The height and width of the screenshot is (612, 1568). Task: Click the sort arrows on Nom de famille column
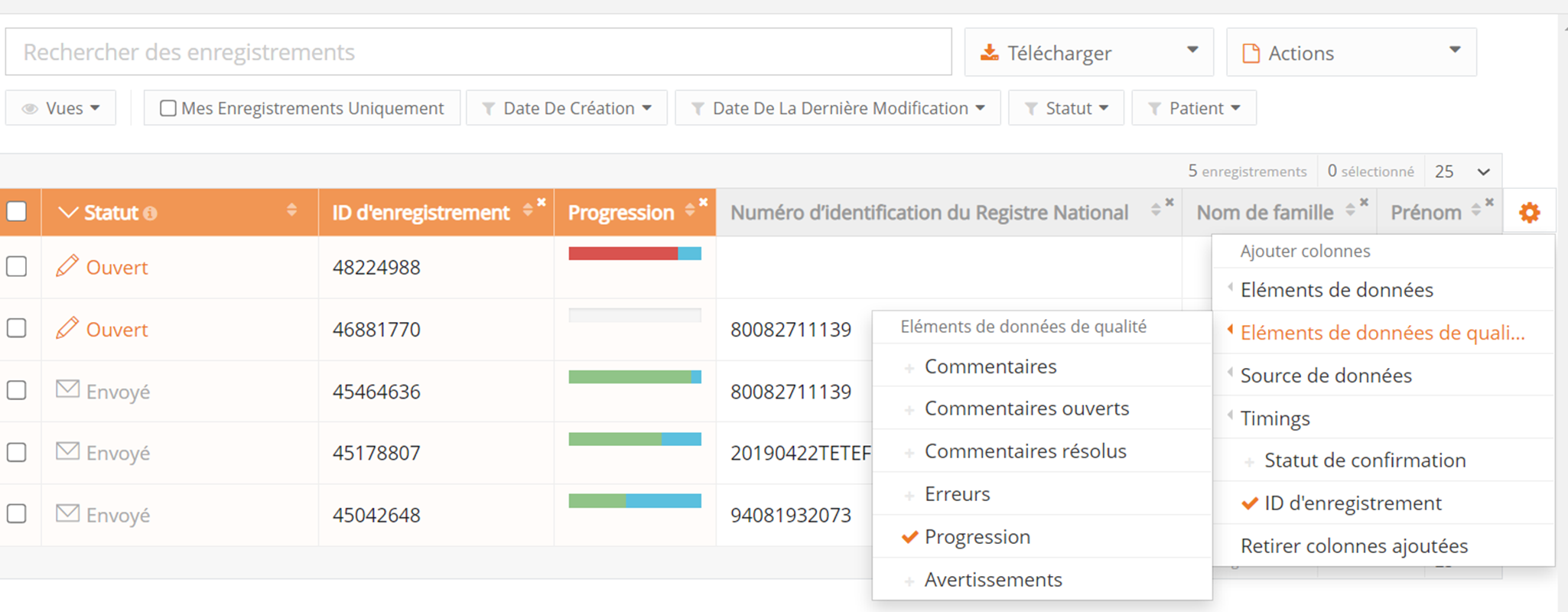click(x=1350, y=209)
